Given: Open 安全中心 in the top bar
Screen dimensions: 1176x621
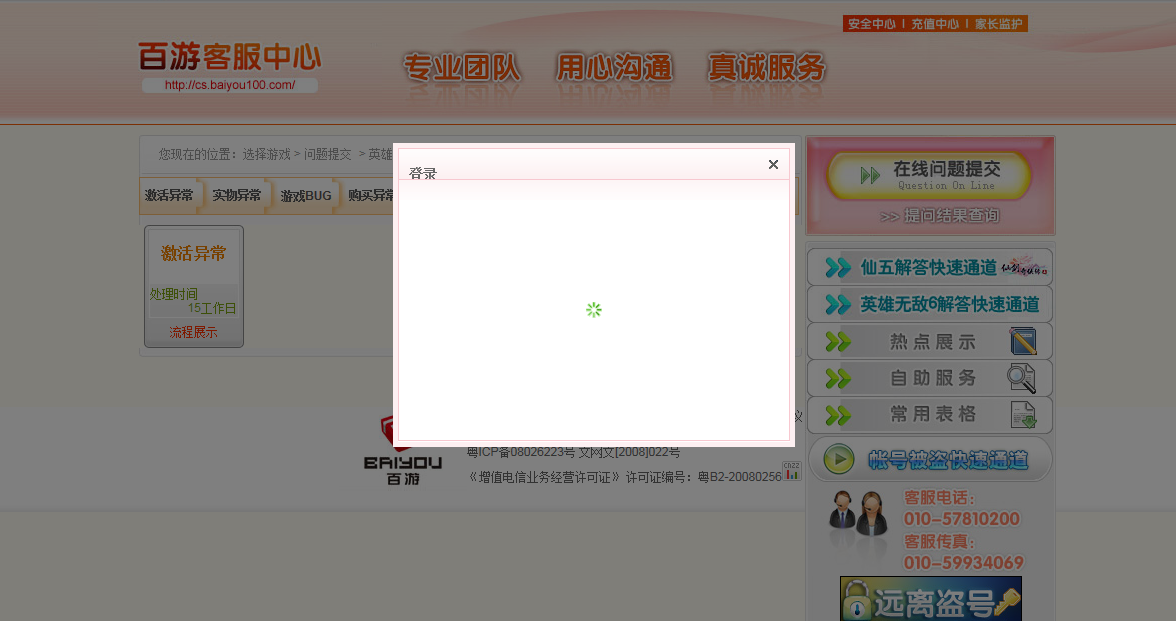Looking at the screenshot, I should pyautogui.click(x=871, y=24).
